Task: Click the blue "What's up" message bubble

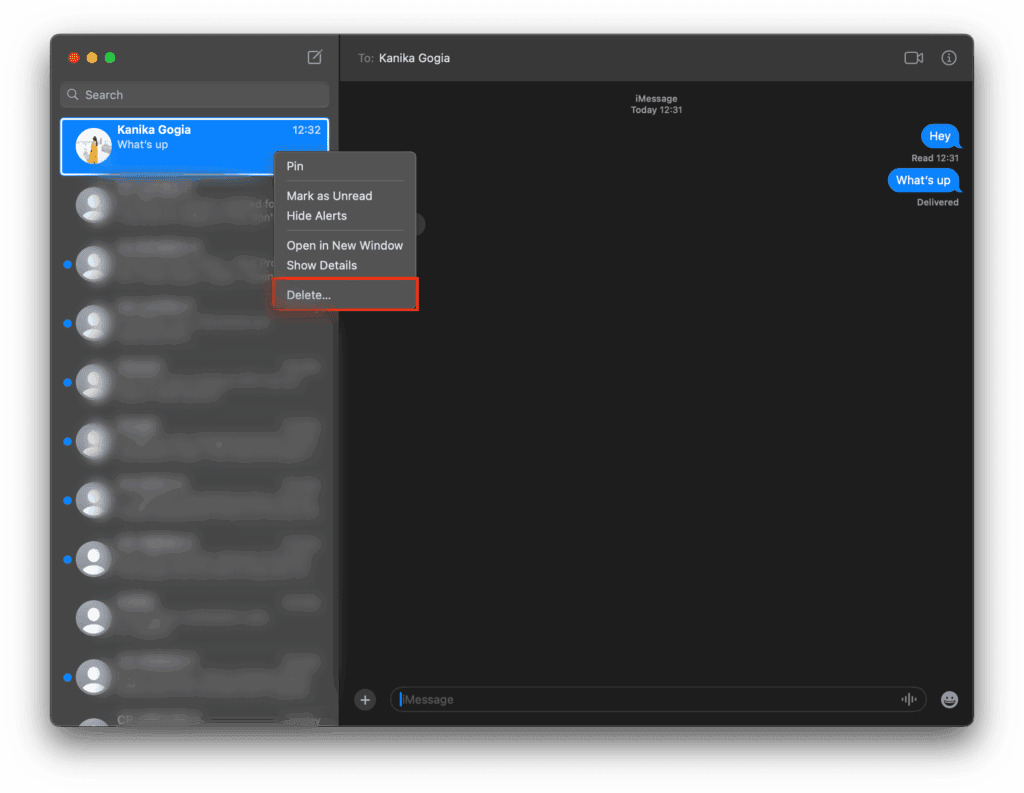Action: pos(922,180)
